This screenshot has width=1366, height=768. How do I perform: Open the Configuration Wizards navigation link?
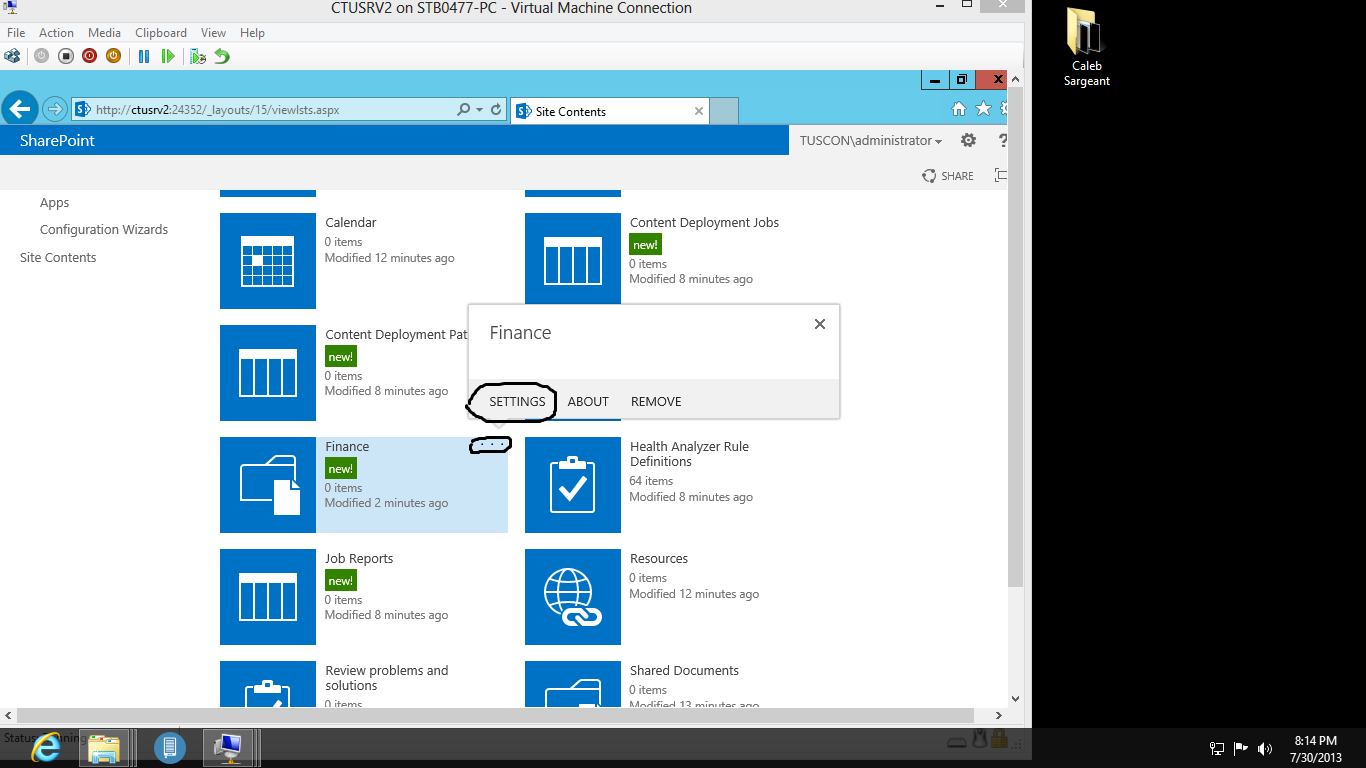point(104,229)
